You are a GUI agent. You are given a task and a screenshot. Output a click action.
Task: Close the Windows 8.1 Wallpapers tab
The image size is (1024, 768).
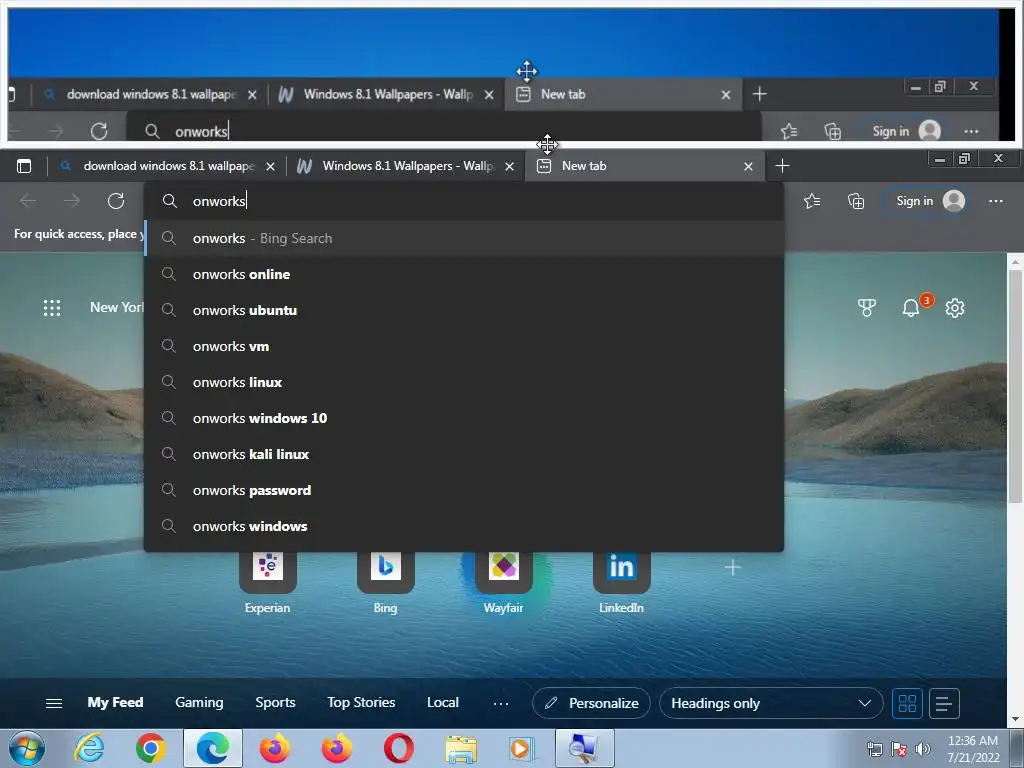[509, 167]
